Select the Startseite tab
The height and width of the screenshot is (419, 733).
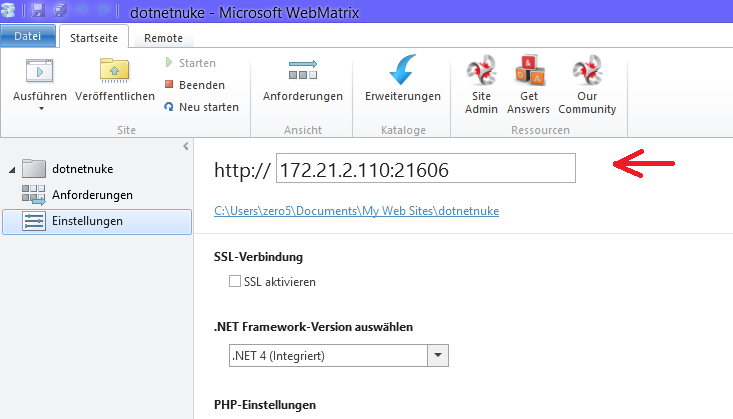pos(95,38)
